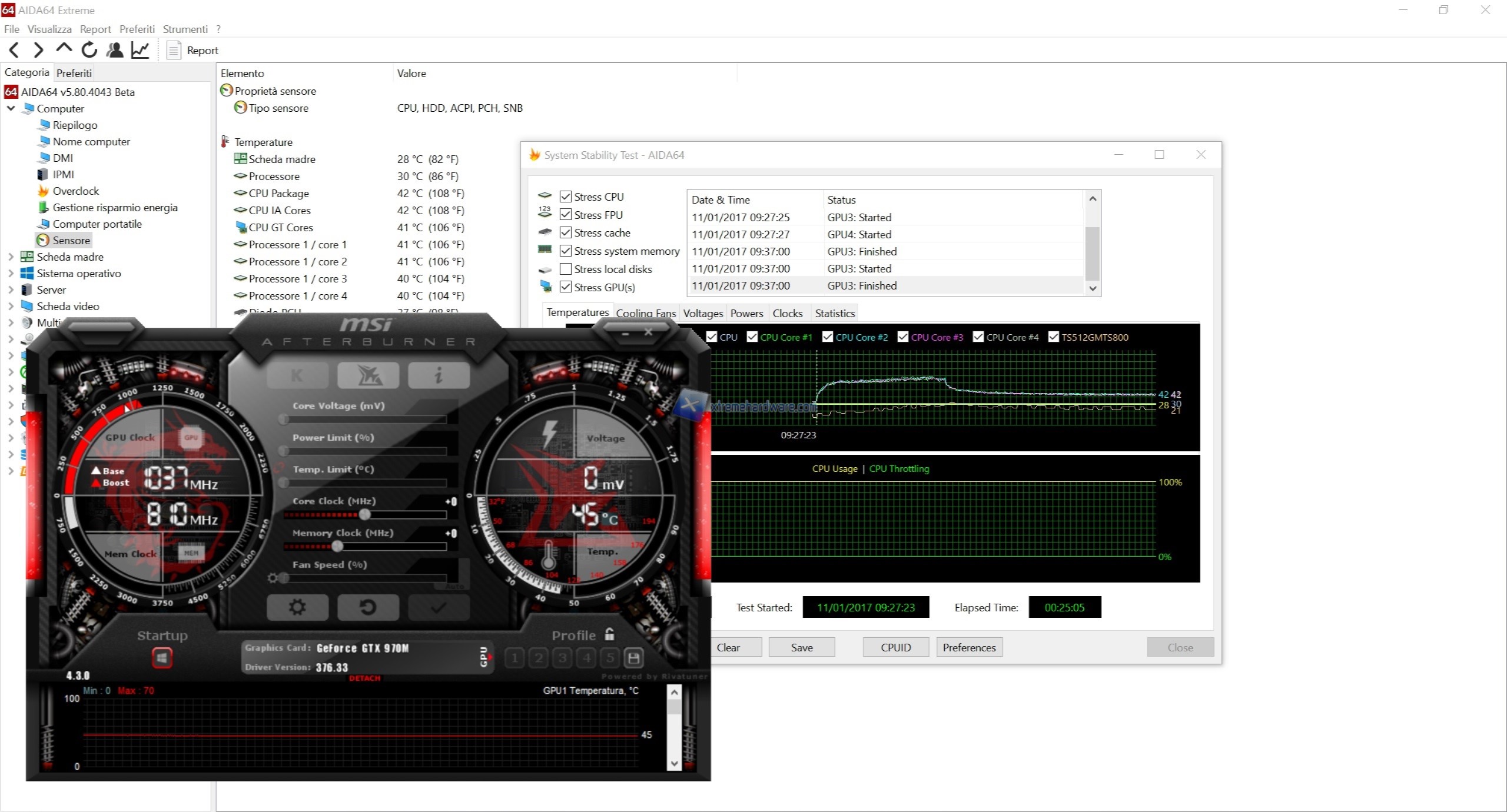Collapse the Computer tree node

coord(11,108)
